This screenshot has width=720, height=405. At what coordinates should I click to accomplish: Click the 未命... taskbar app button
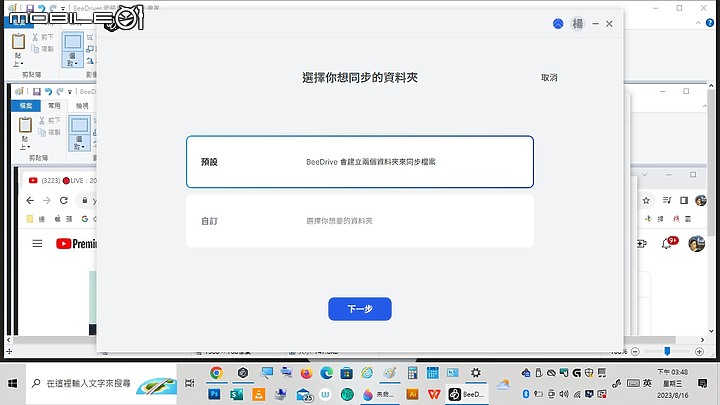[x=379, y=394]
